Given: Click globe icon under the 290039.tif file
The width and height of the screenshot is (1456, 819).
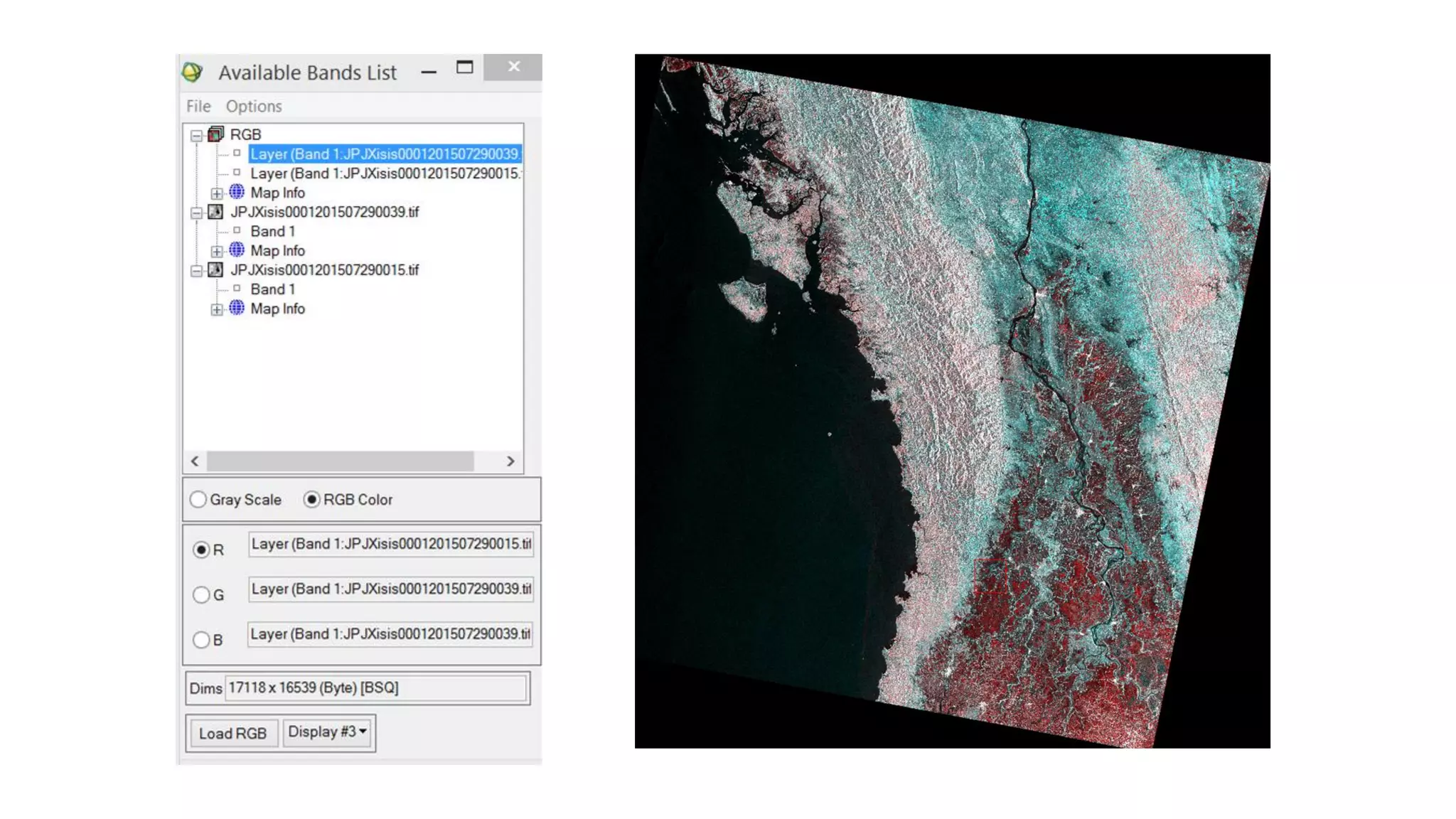Looking at the screenshot, I should (x=237, y=250).
